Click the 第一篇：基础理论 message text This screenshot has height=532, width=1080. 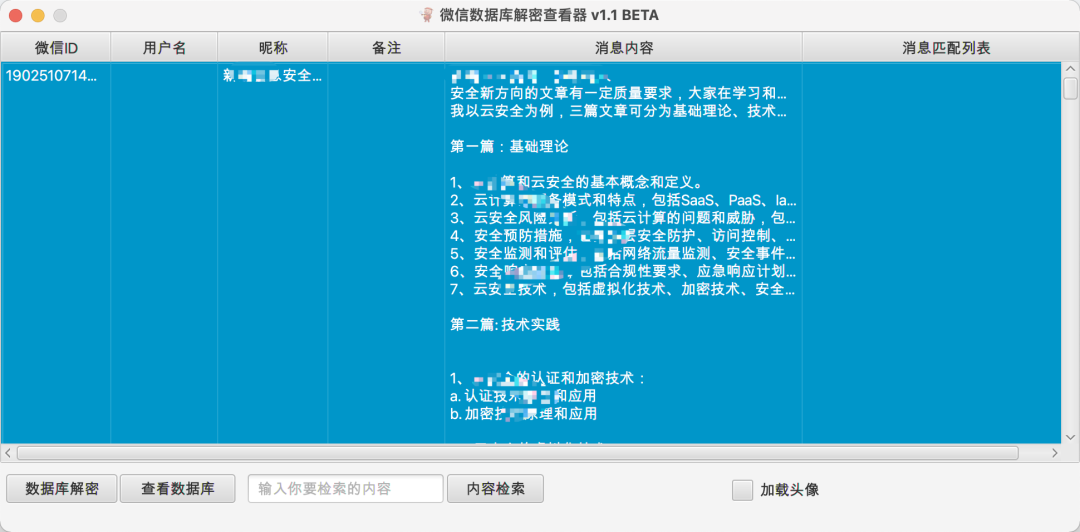coord(509,146)
